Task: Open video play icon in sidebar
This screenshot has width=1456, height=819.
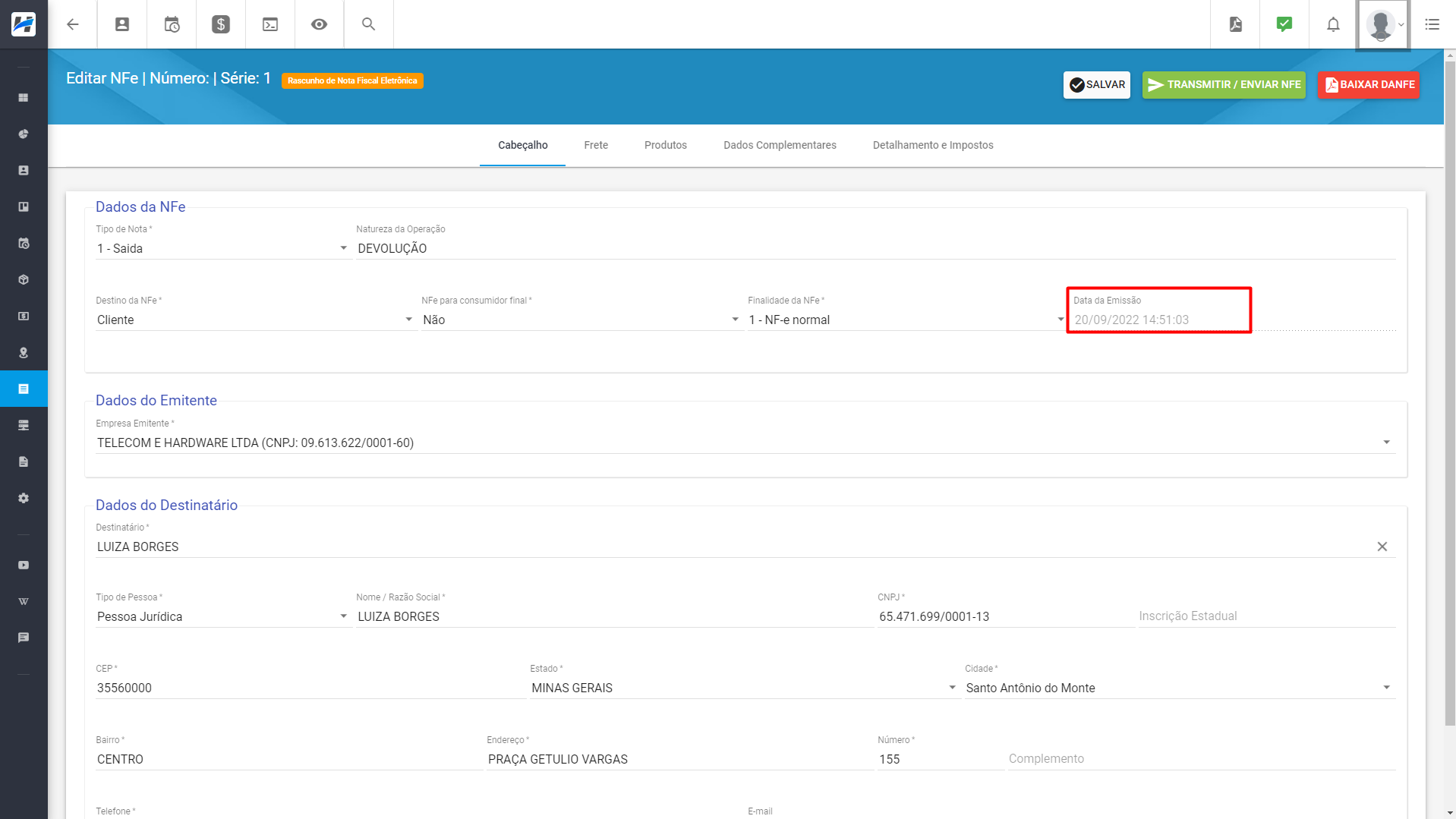Action: [24, 565]
